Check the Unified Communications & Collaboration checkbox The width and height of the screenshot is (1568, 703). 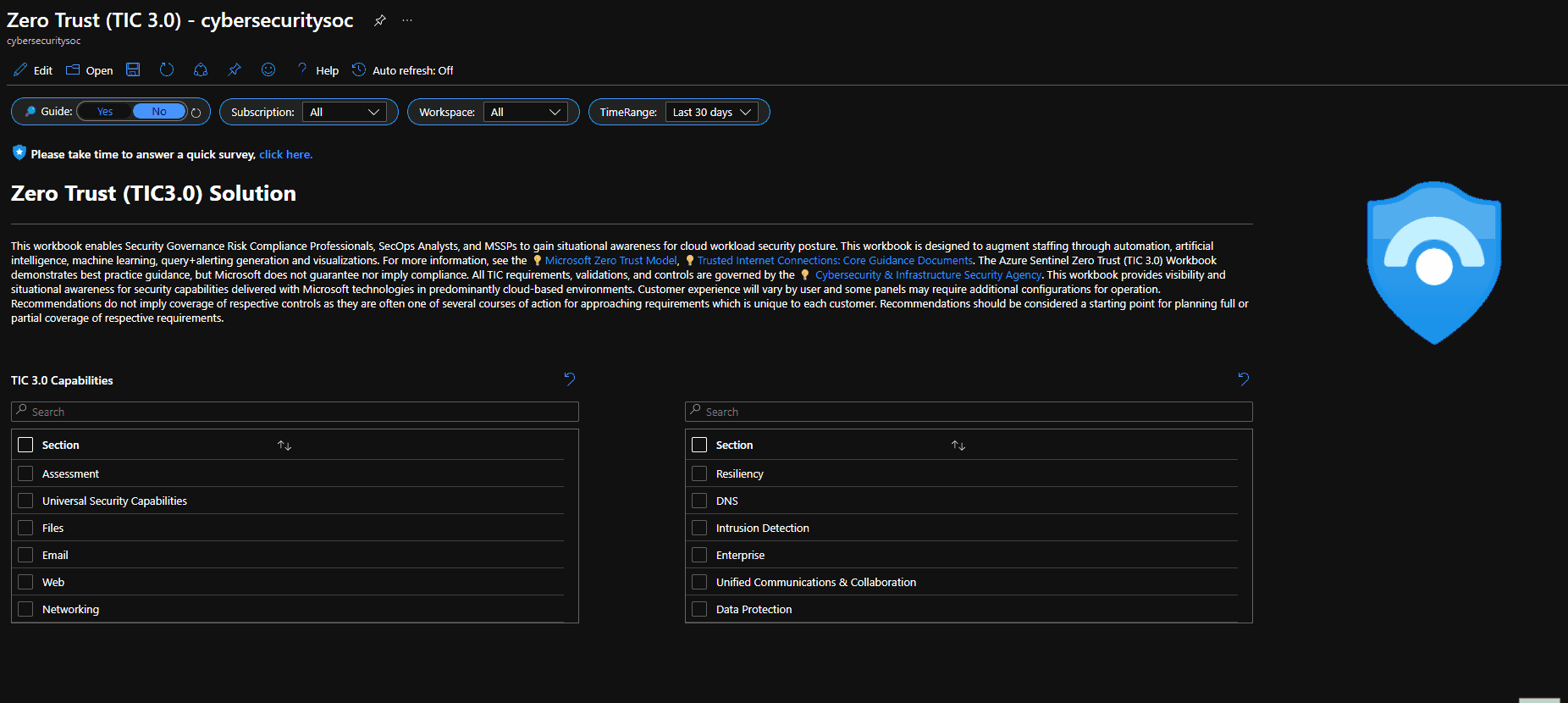click(699, 582)
